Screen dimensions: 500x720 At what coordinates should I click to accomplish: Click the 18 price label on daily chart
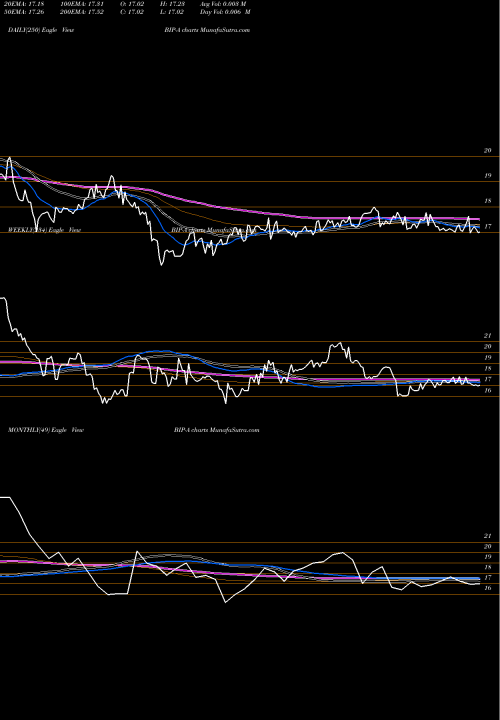pyautogui.click(x=488, y=201)
